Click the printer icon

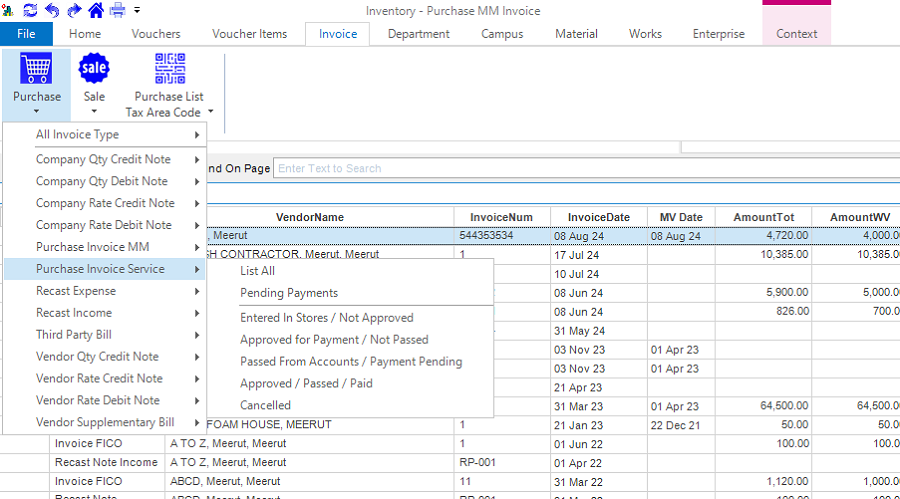click(117, 11)
